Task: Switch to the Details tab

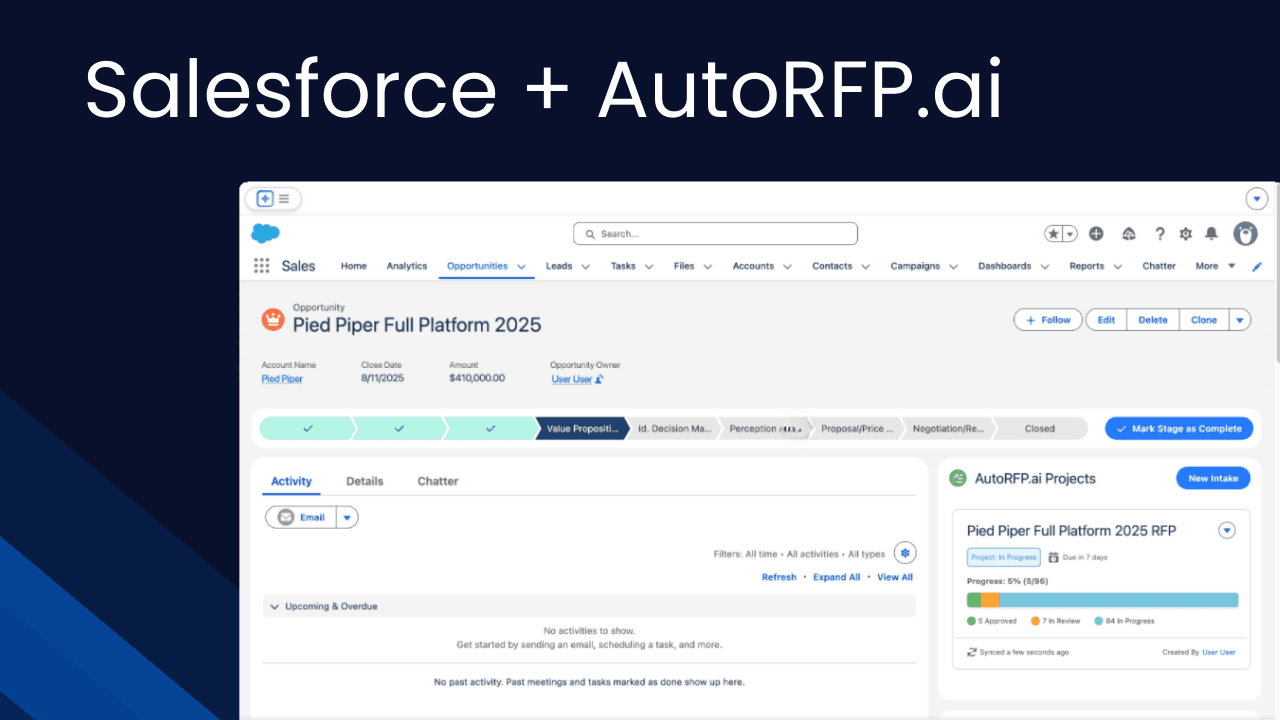Action: coord(365,481)
